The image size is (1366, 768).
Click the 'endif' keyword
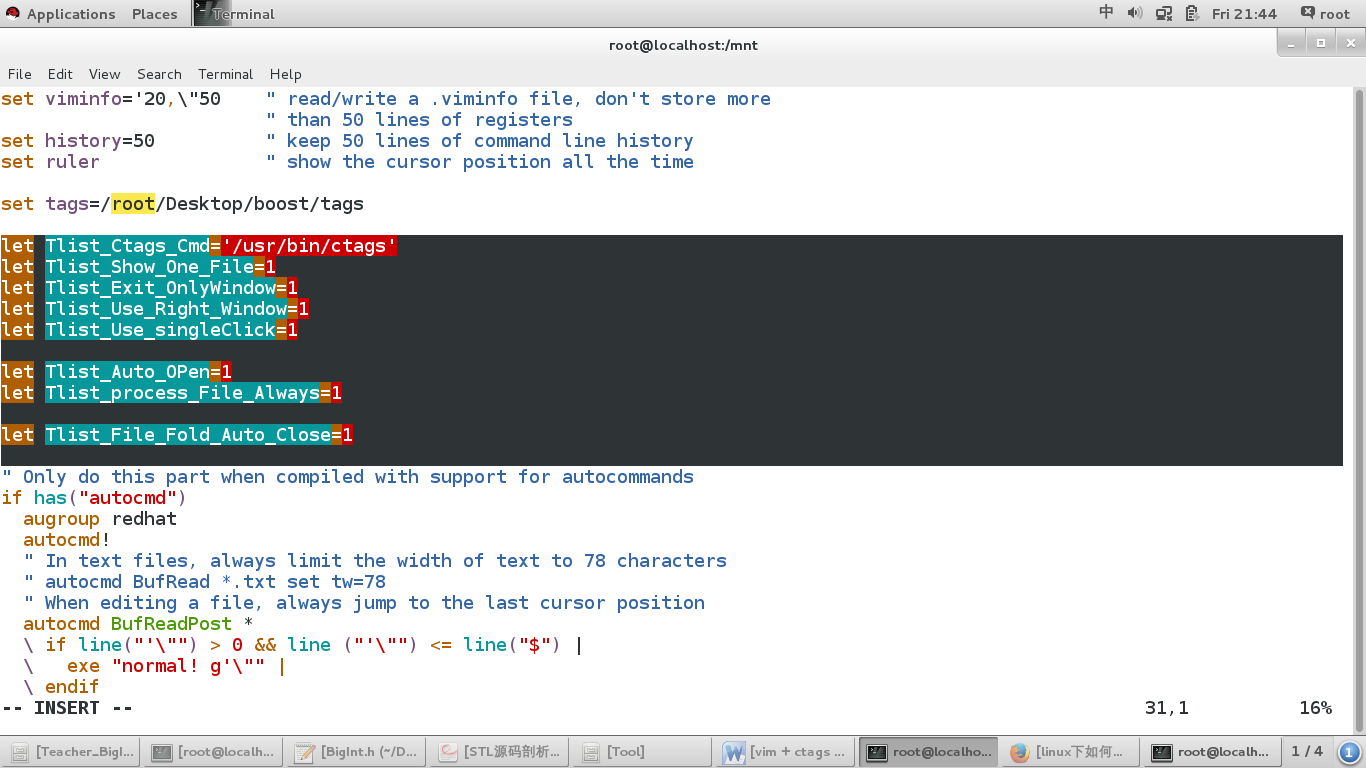(72, 687)
